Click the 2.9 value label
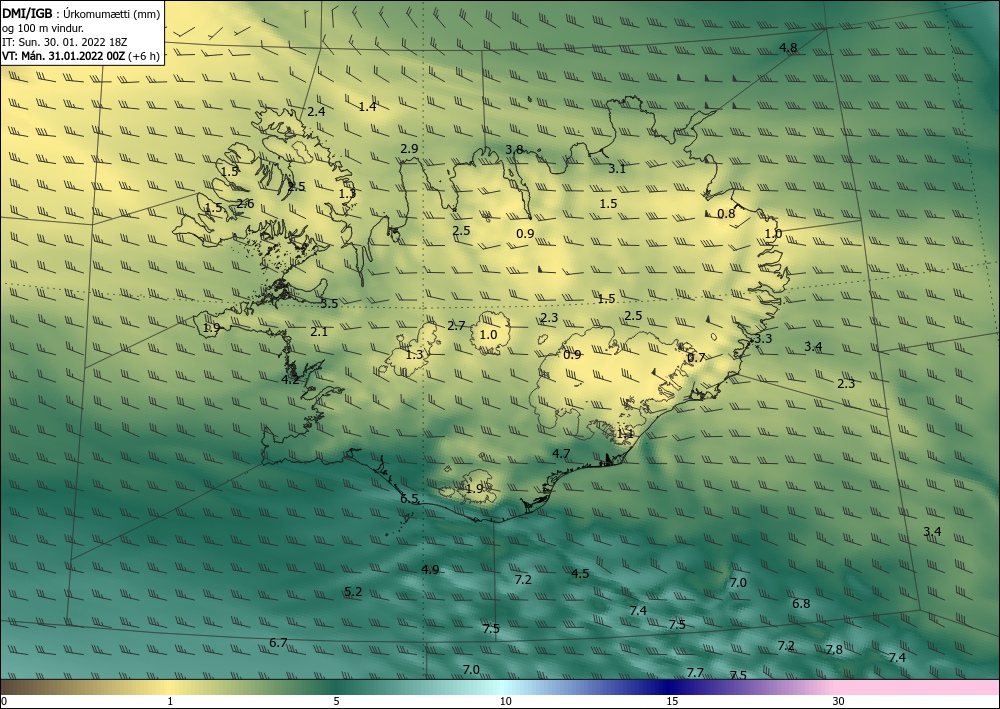This screenshot has height=709, width=1000. [x=409, y=149]
